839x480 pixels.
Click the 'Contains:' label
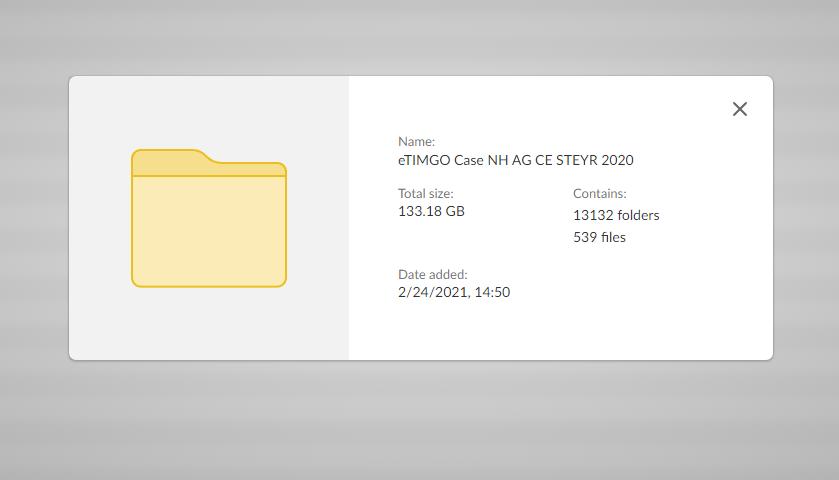coord(599,193)
